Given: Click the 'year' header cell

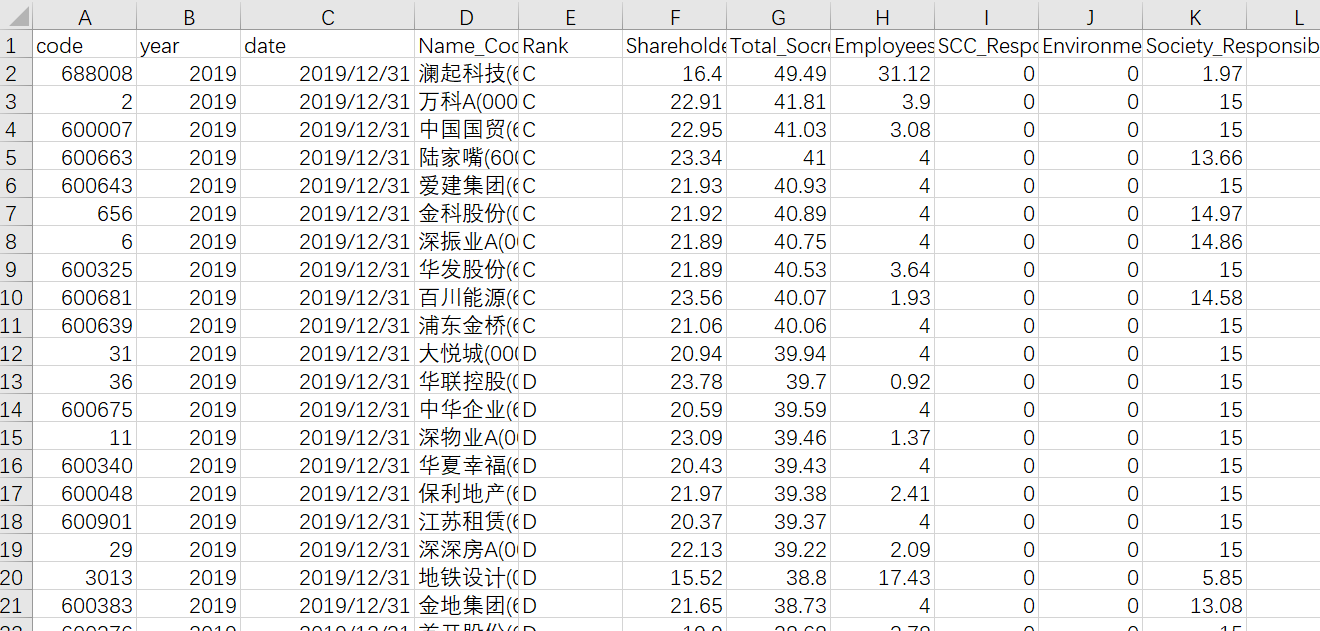Looking at the screenshot, I should tap(188, 45).
